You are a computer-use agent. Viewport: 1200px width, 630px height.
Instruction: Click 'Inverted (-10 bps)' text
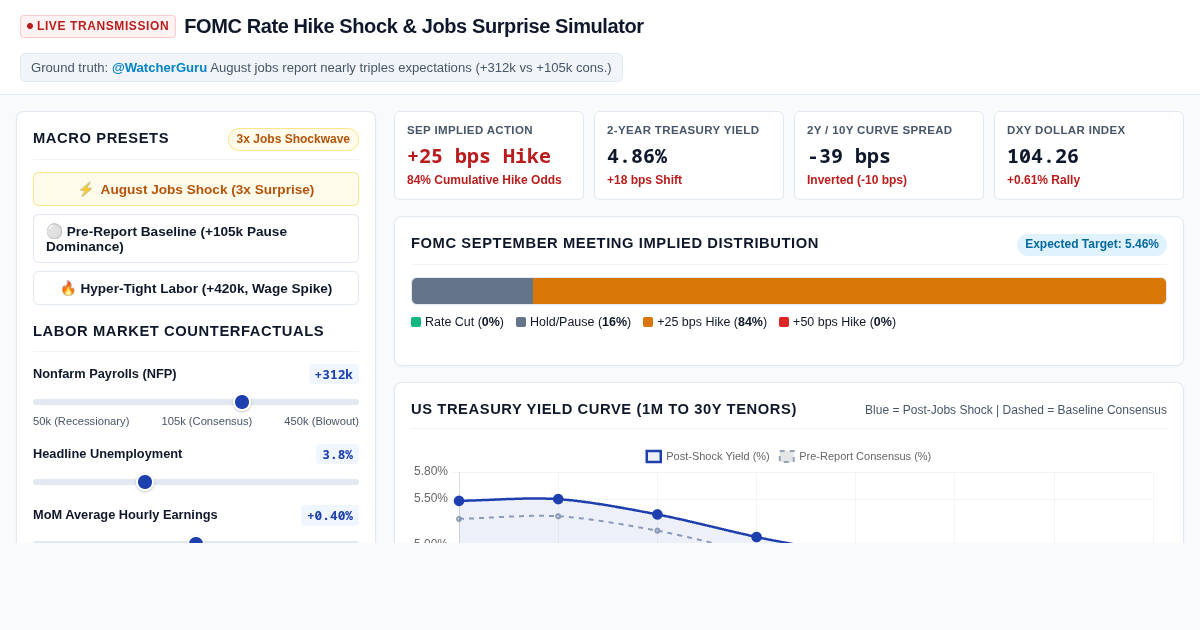tap(857, 180)
